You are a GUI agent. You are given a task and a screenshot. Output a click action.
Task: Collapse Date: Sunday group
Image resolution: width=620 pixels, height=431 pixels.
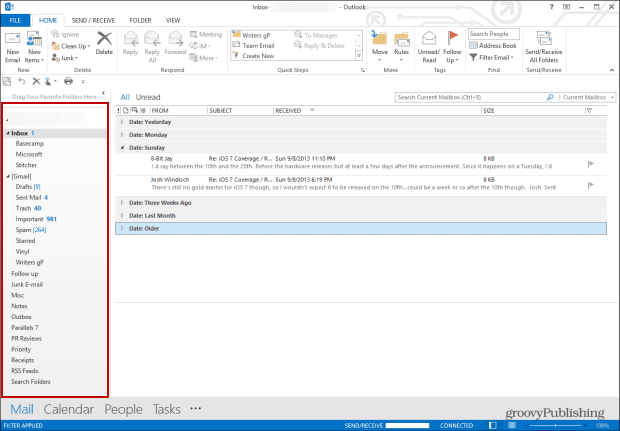(122, 147)
